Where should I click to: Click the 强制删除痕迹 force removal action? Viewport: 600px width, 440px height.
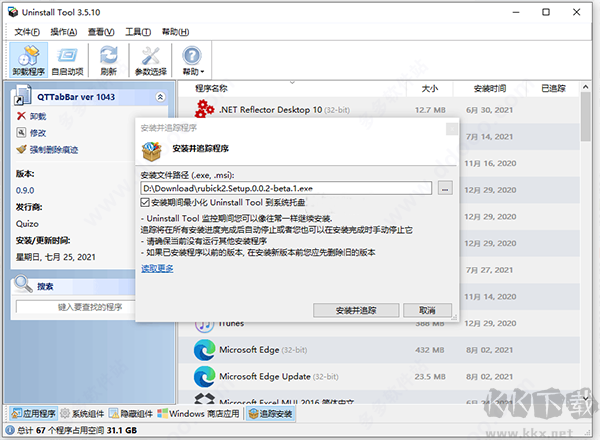pos(47,150)
